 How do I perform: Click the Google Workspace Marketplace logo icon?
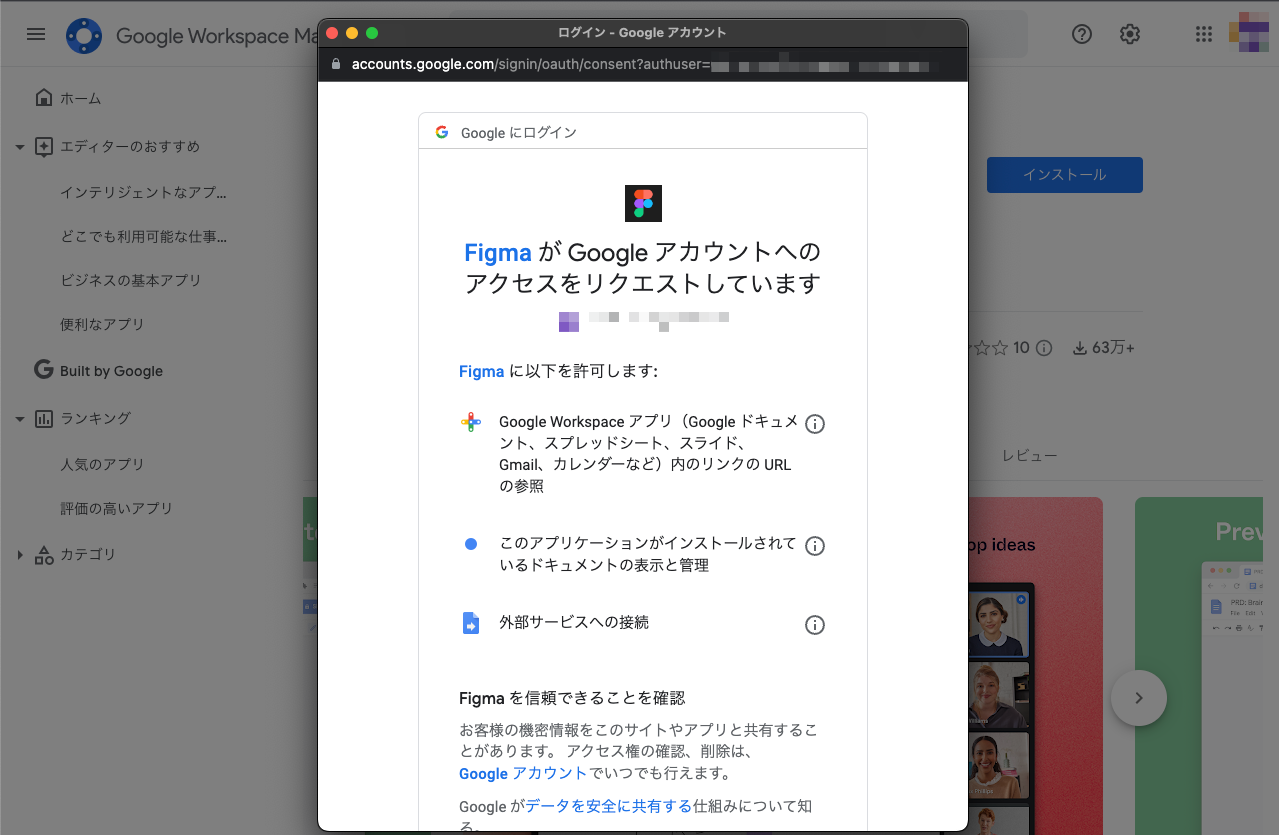[84, 36]
